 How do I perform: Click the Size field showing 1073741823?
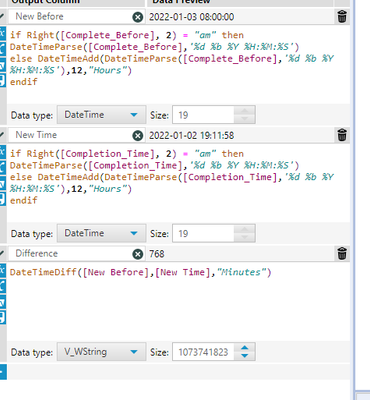(203, 352)
